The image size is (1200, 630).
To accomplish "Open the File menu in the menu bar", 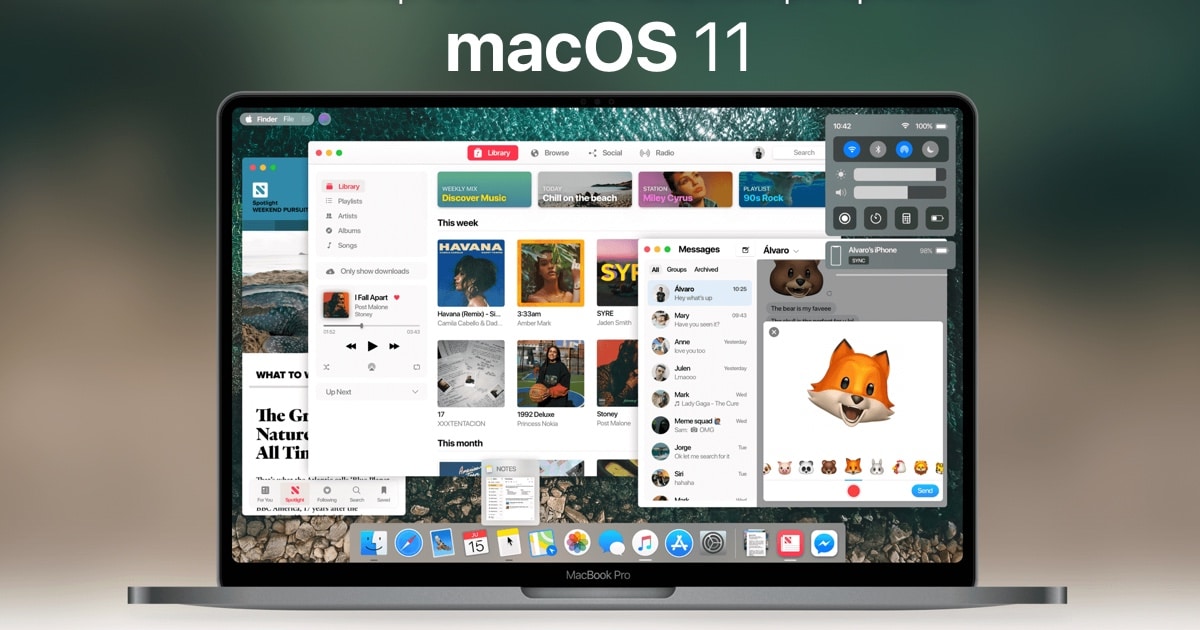I will (288, 119).
